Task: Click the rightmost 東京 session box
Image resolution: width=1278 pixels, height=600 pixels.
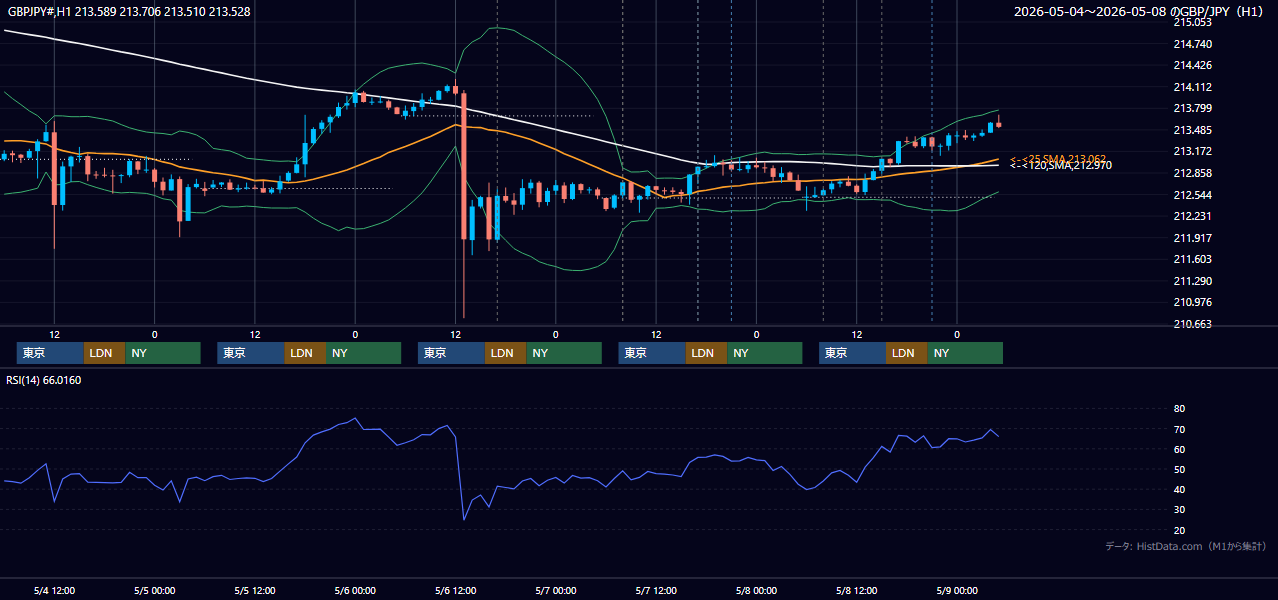Action: [852, 353]
